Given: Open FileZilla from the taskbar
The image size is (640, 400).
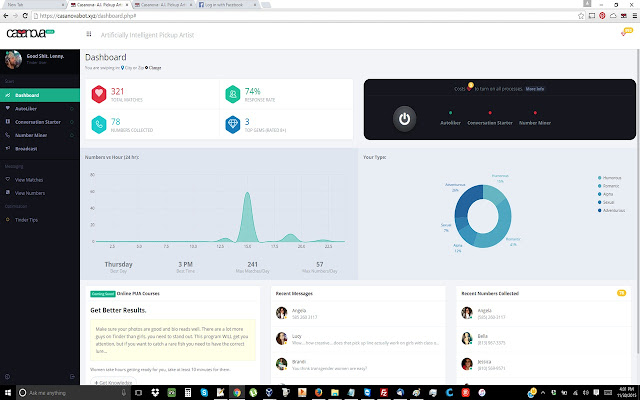Looking at the screenshot, I should (384, 393).
